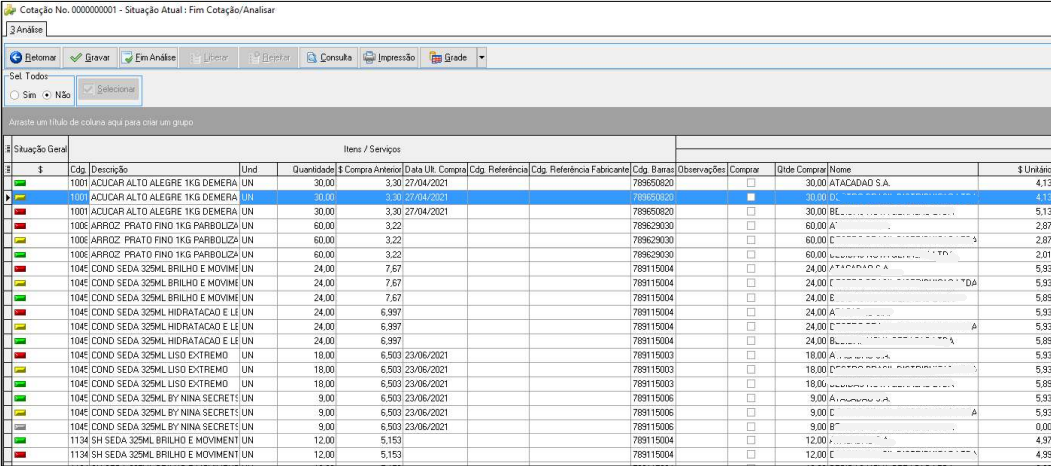Check Comprar box for ARROZ row priced 2,01
The height and width of the screenshot is (466, 1051).
pyautogui.click(x=751, y=254)
